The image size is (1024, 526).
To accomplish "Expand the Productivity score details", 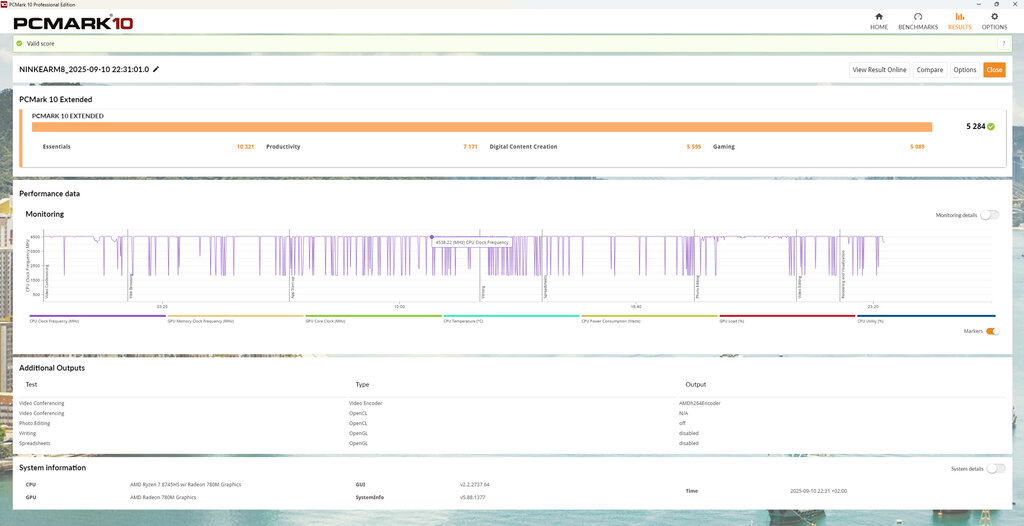I will (283, 147).
